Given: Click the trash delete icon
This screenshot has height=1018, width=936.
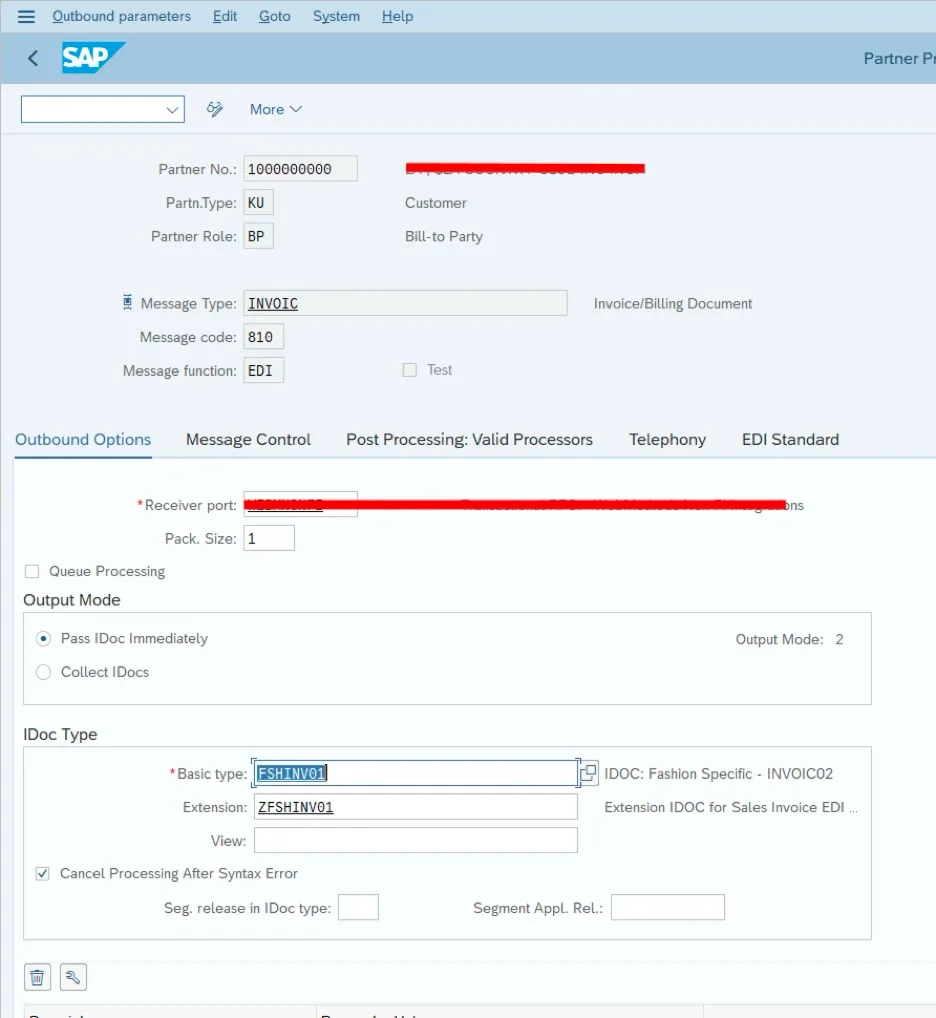Looking at the screenshot, I should tap(37, 977).
